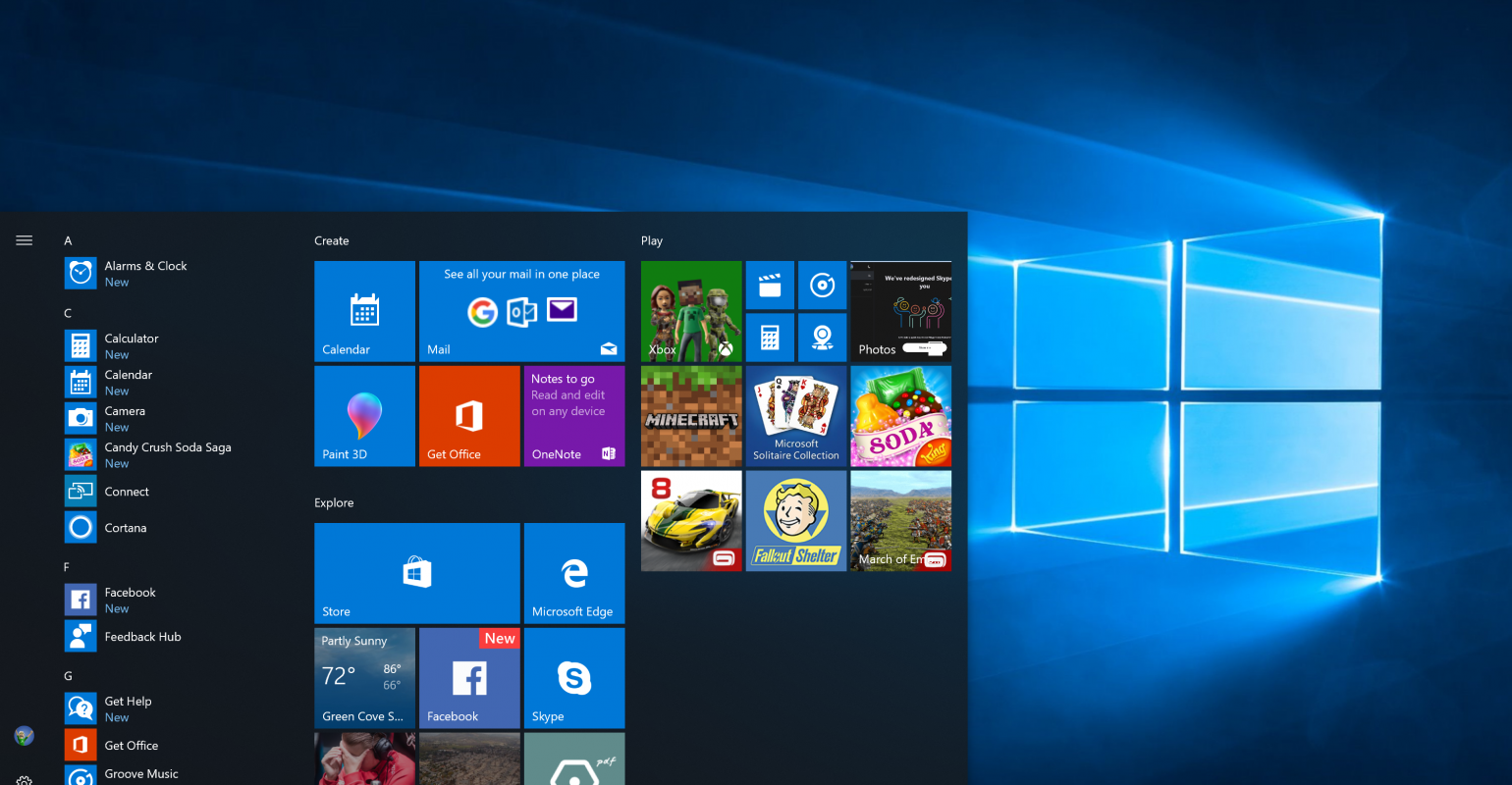Click the Mail tile
The height and width of the screenshot is (785, 1512).
pos(521,311)
